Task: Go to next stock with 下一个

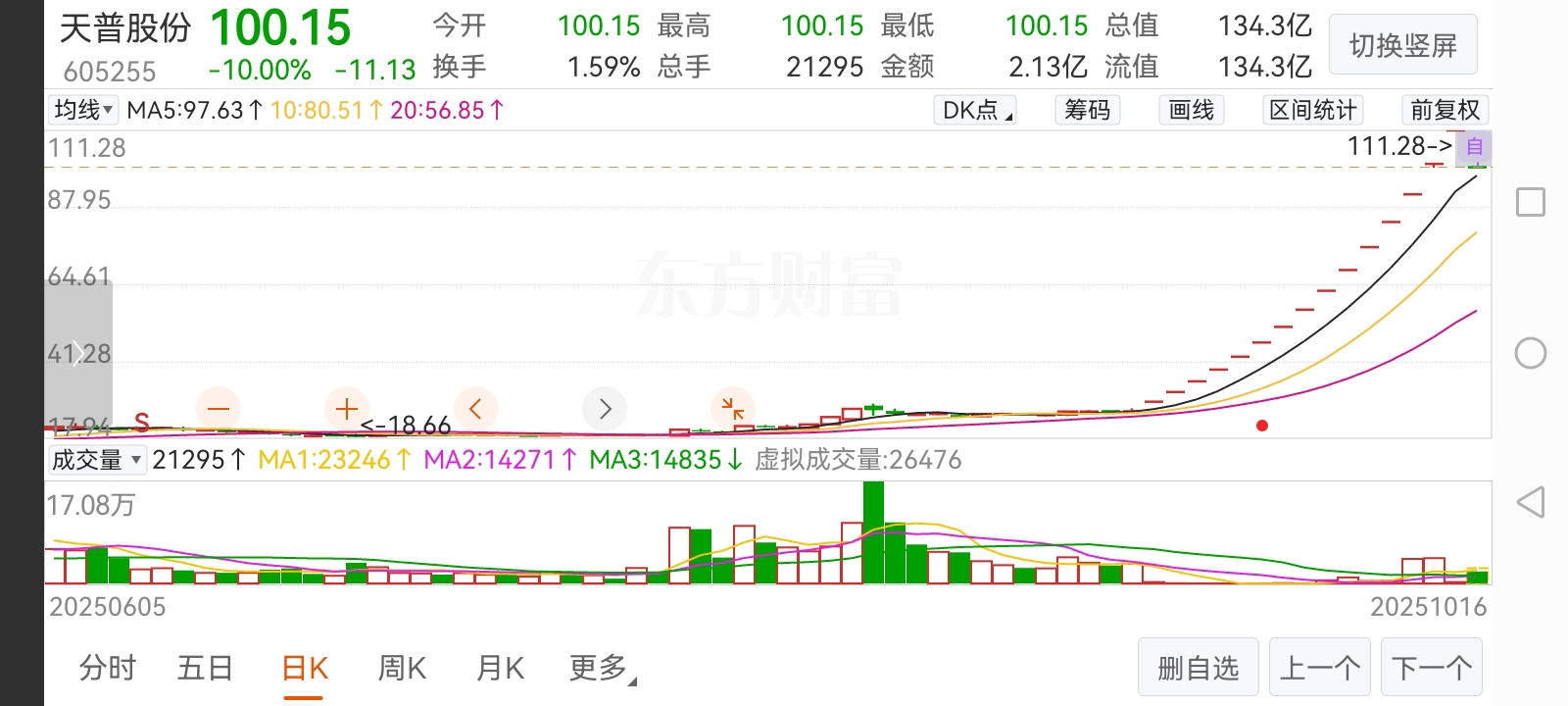Action: pyautogui.click(x=1432, y=669)
